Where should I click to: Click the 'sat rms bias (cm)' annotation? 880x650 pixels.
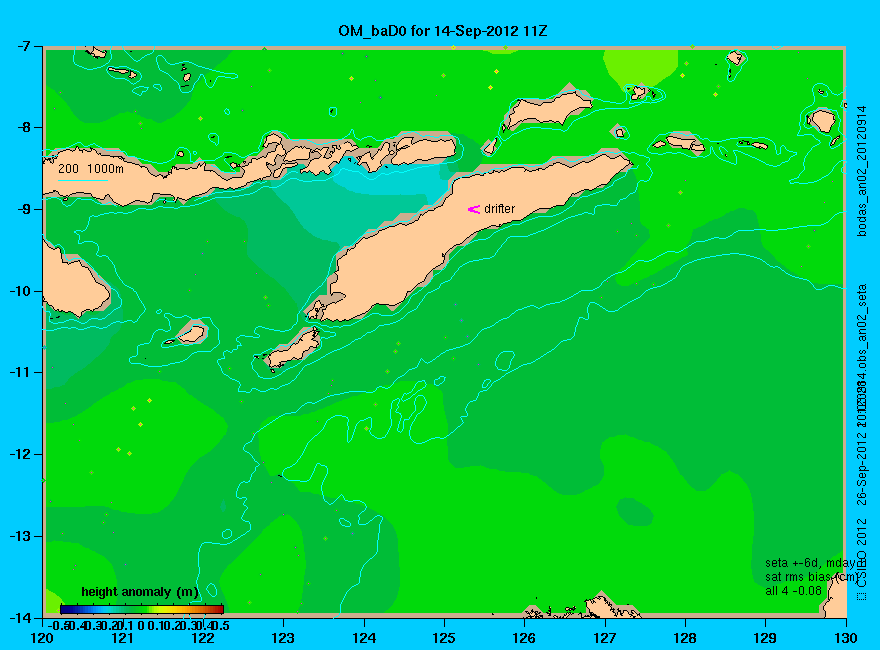[x=811, y=577]
